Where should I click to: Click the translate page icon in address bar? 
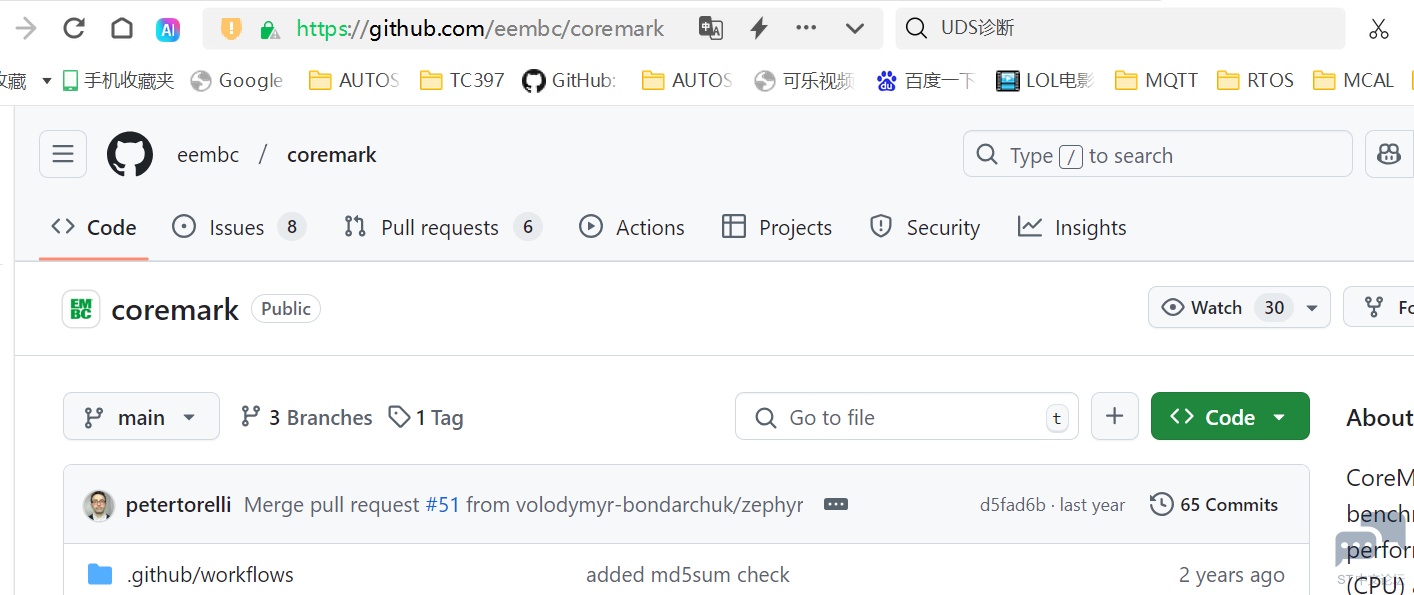click(x=711, y=28)
